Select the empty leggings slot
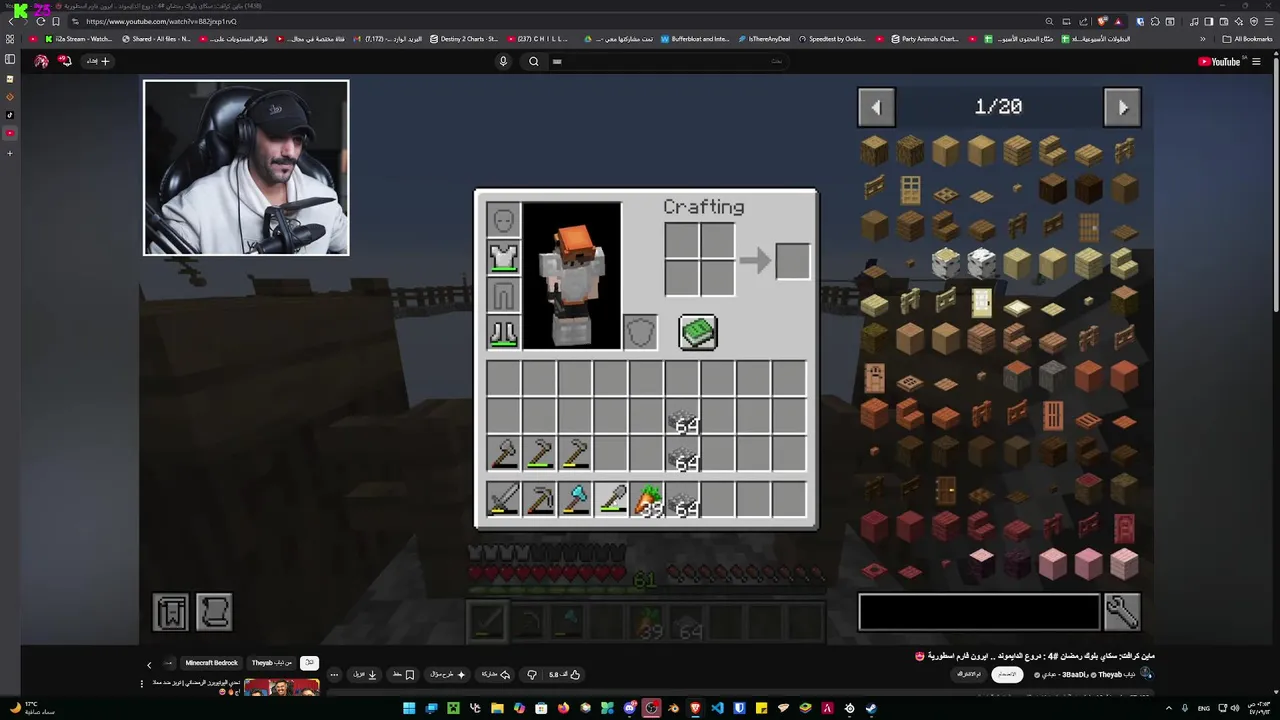The height and width of the screenshot is (720, 1280). [503, 295]
